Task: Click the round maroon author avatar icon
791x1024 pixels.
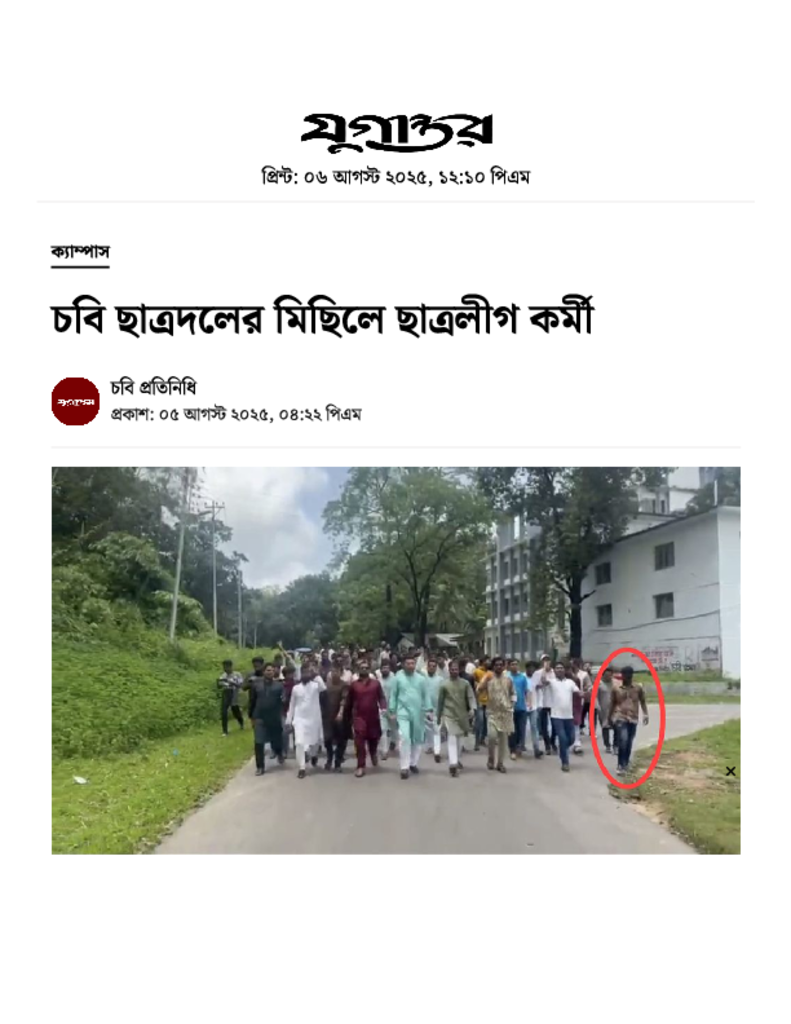Action: [x=76, y=401]
